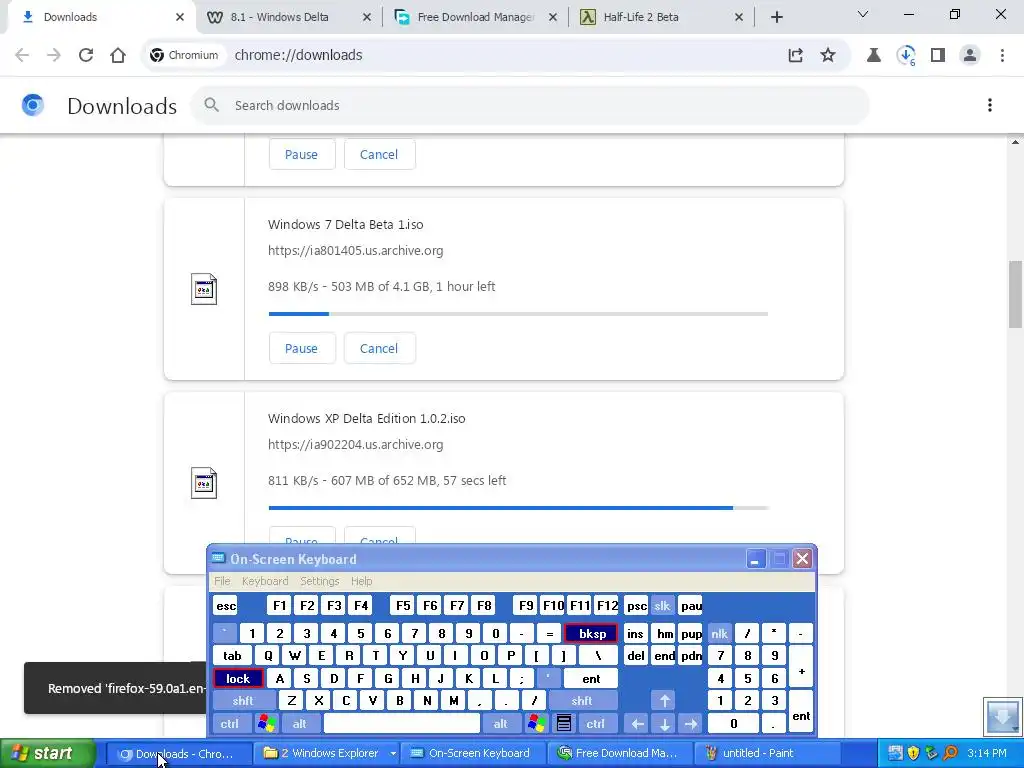Close the Free Download Manager tab
Viewport: 1024px width, 768px height.
[x=552, y=17]
